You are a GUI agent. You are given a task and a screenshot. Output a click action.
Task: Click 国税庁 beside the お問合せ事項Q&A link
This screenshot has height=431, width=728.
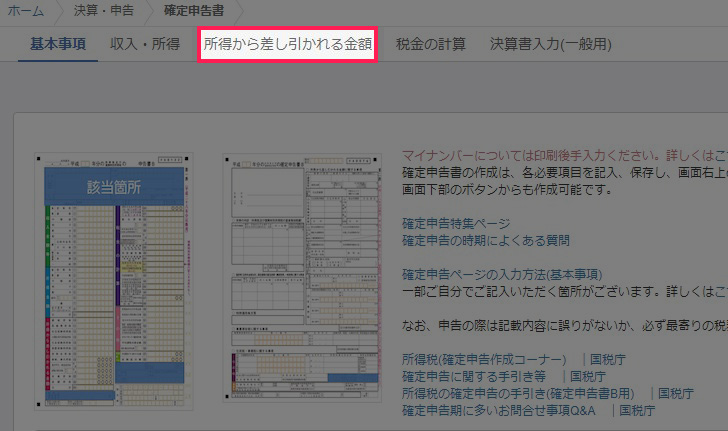coord(636,410)
